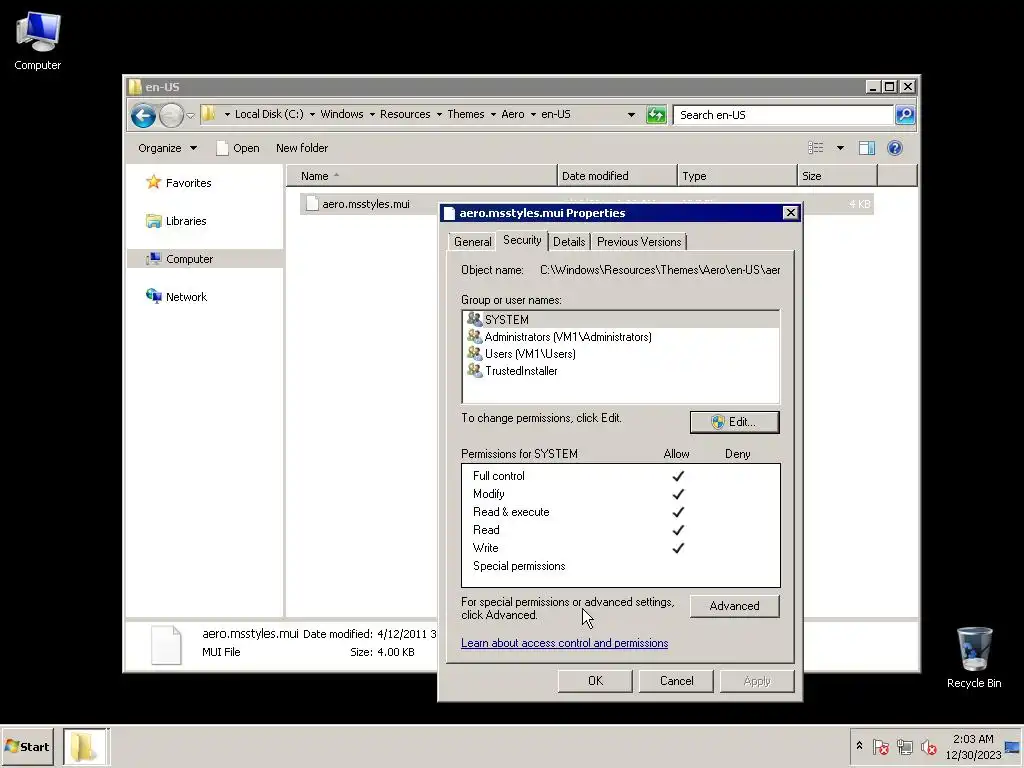
Task: Click New folder in the toolbar
Action: pos(302,148)
